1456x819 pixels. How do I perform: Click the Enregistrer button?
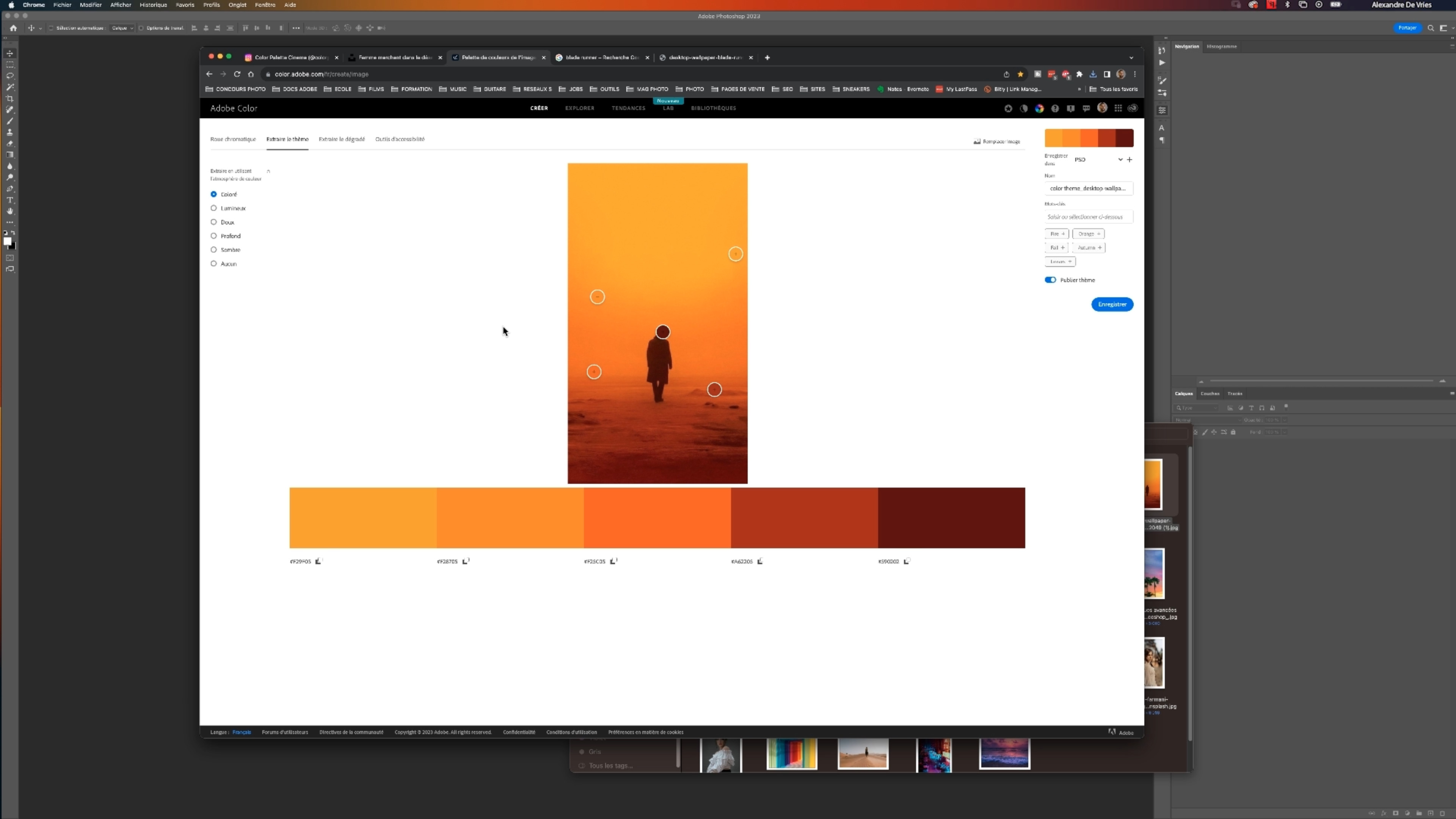(x=1112, y=304)
